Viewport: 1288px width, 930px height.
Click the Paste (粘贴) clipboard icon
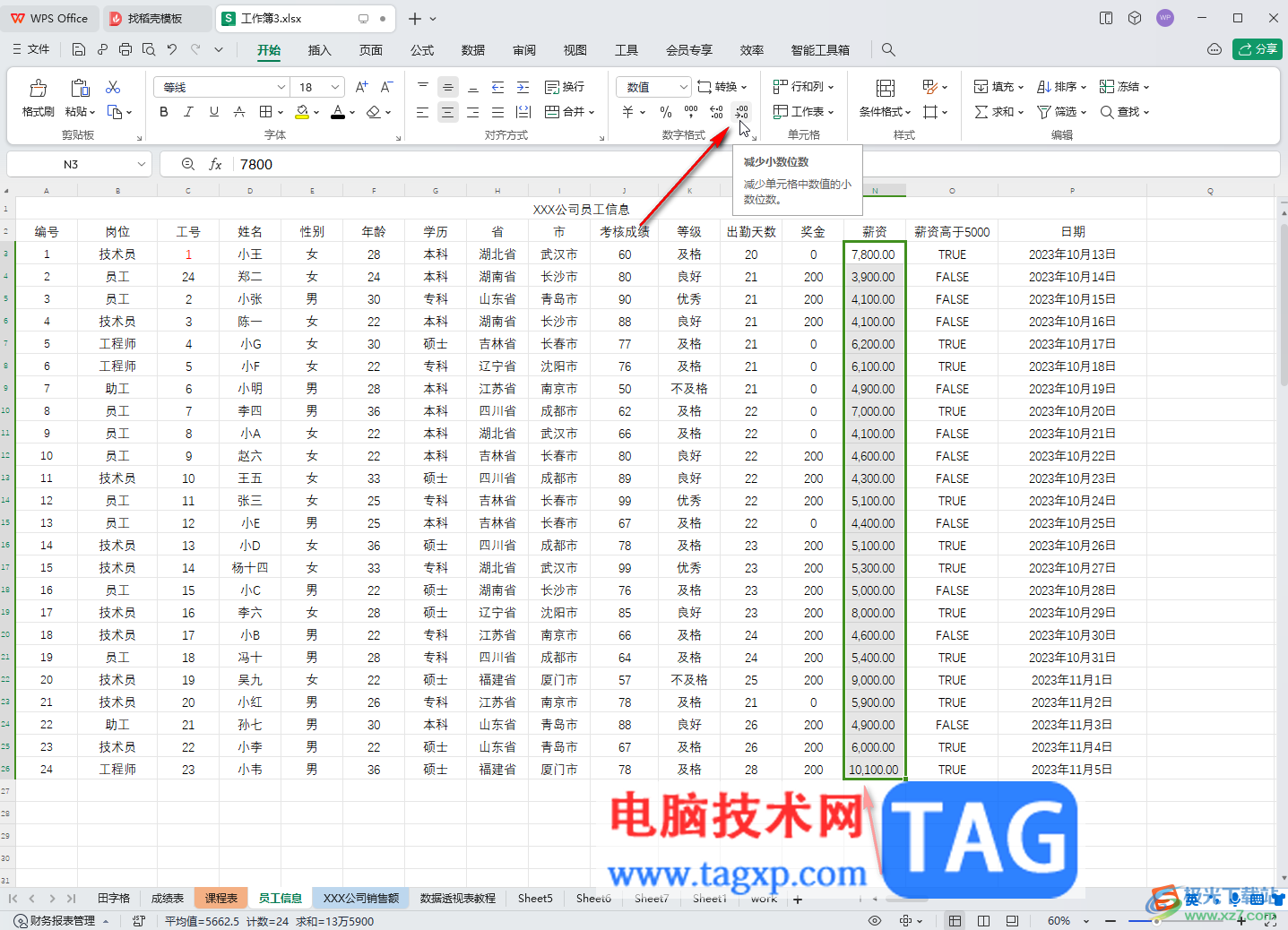(x=80, y=88)
